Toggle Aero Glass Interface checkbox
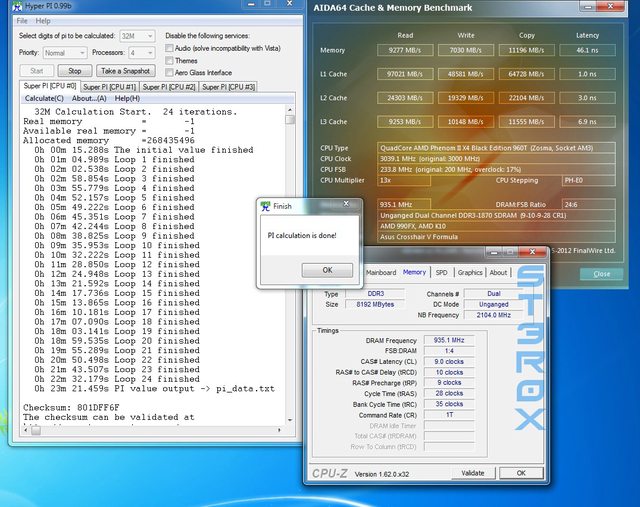This screenshot has width=640, height=507. click(x=169, y=72)
